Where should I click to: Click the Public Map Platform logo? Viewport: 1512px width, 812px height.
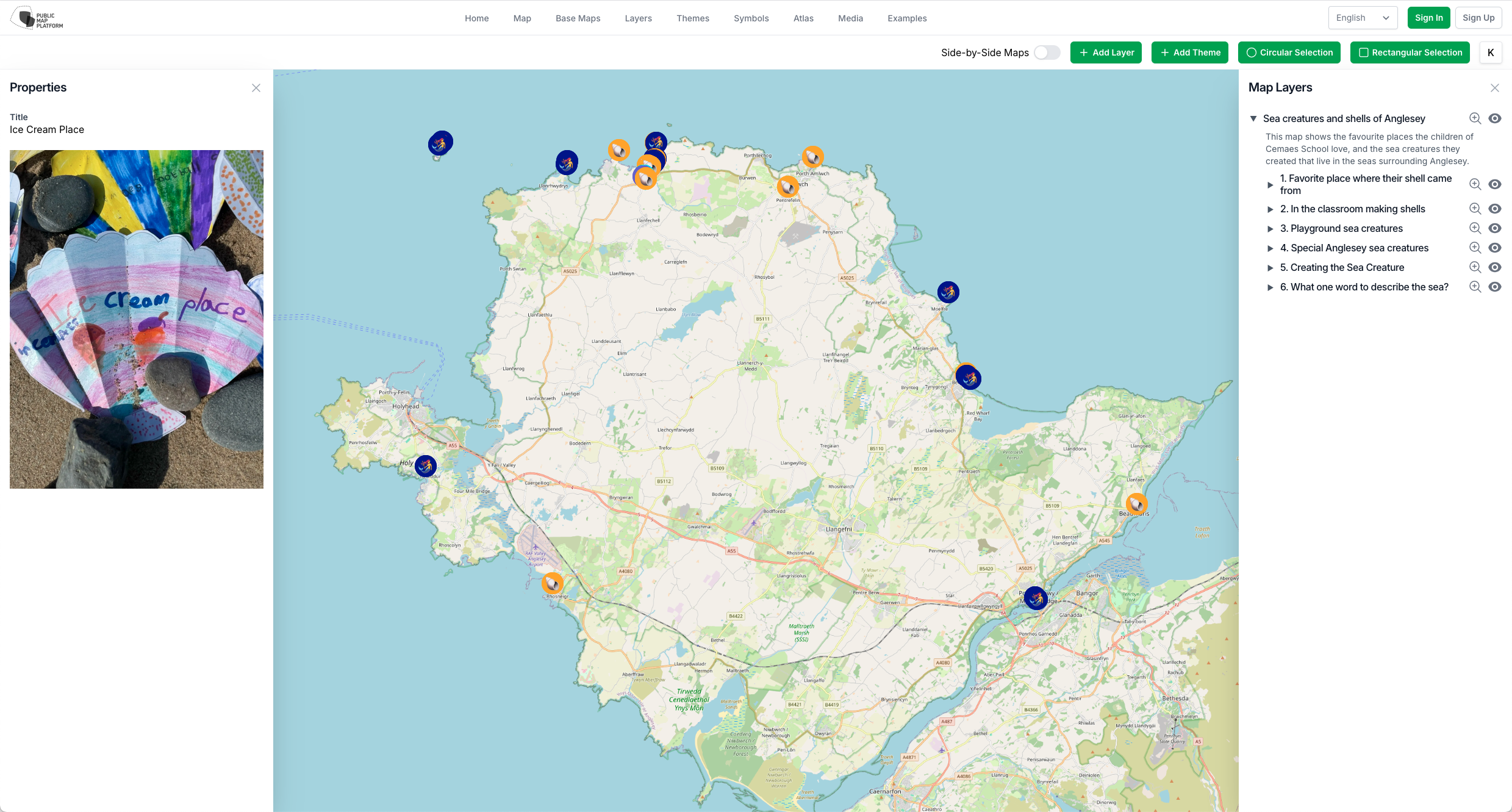tap(37, 18)
